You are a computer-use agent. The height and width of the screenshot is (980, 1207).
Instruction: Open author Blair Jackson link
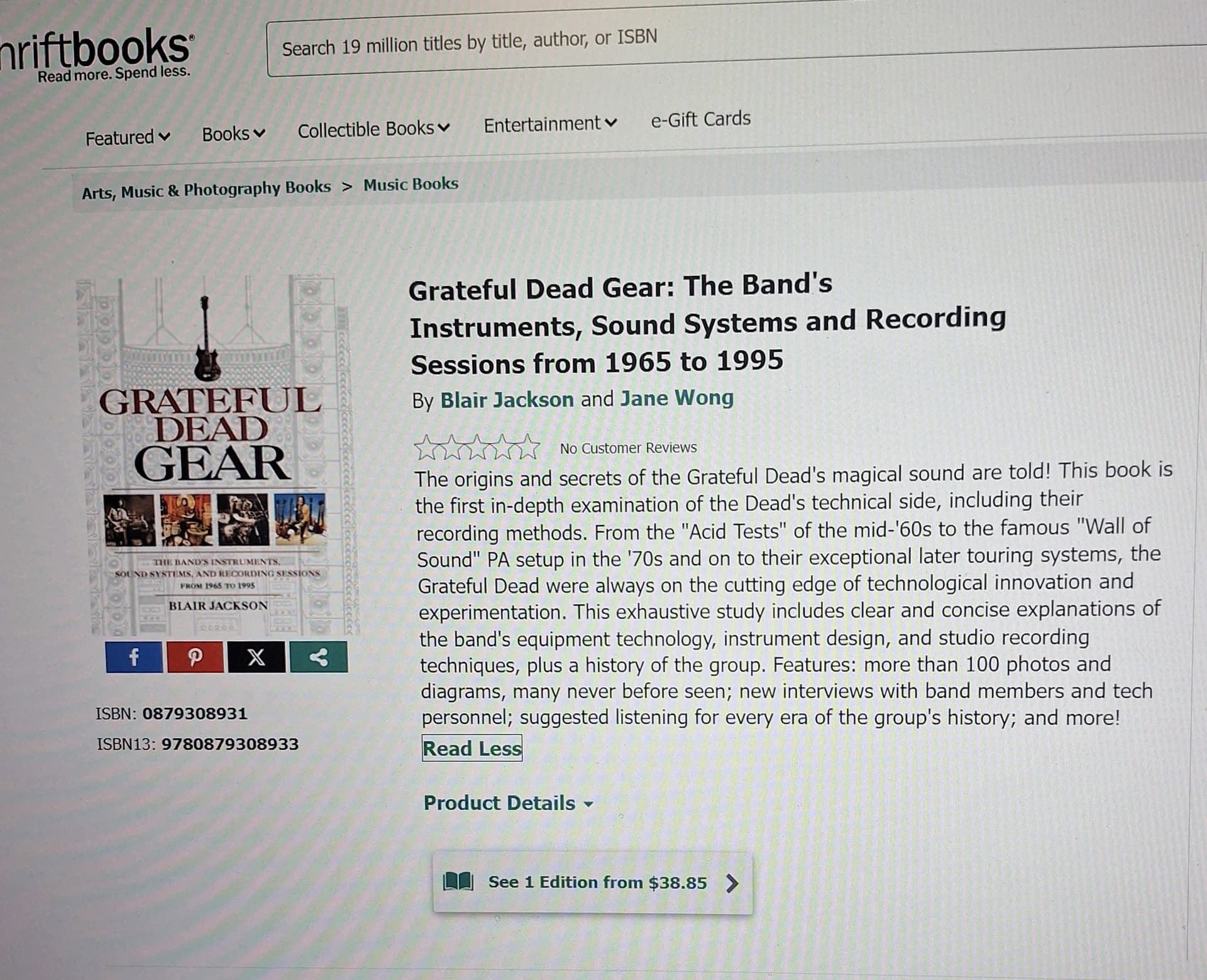pyautogui.click(x=507, y=400)
